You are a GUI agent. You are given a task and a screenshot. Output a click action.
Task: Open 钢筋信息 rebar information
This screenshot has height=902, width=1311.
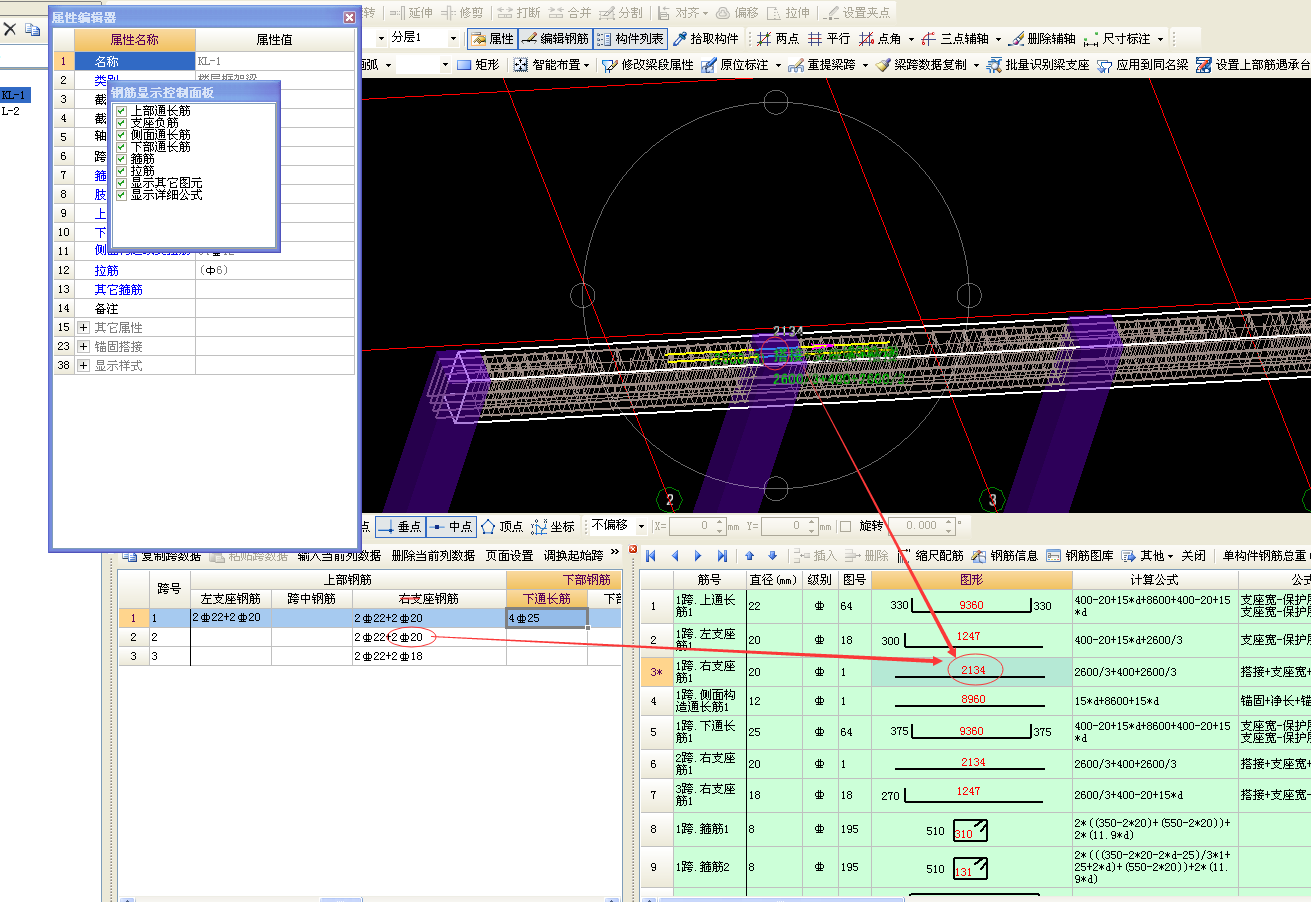click(x=1006, y=556)
